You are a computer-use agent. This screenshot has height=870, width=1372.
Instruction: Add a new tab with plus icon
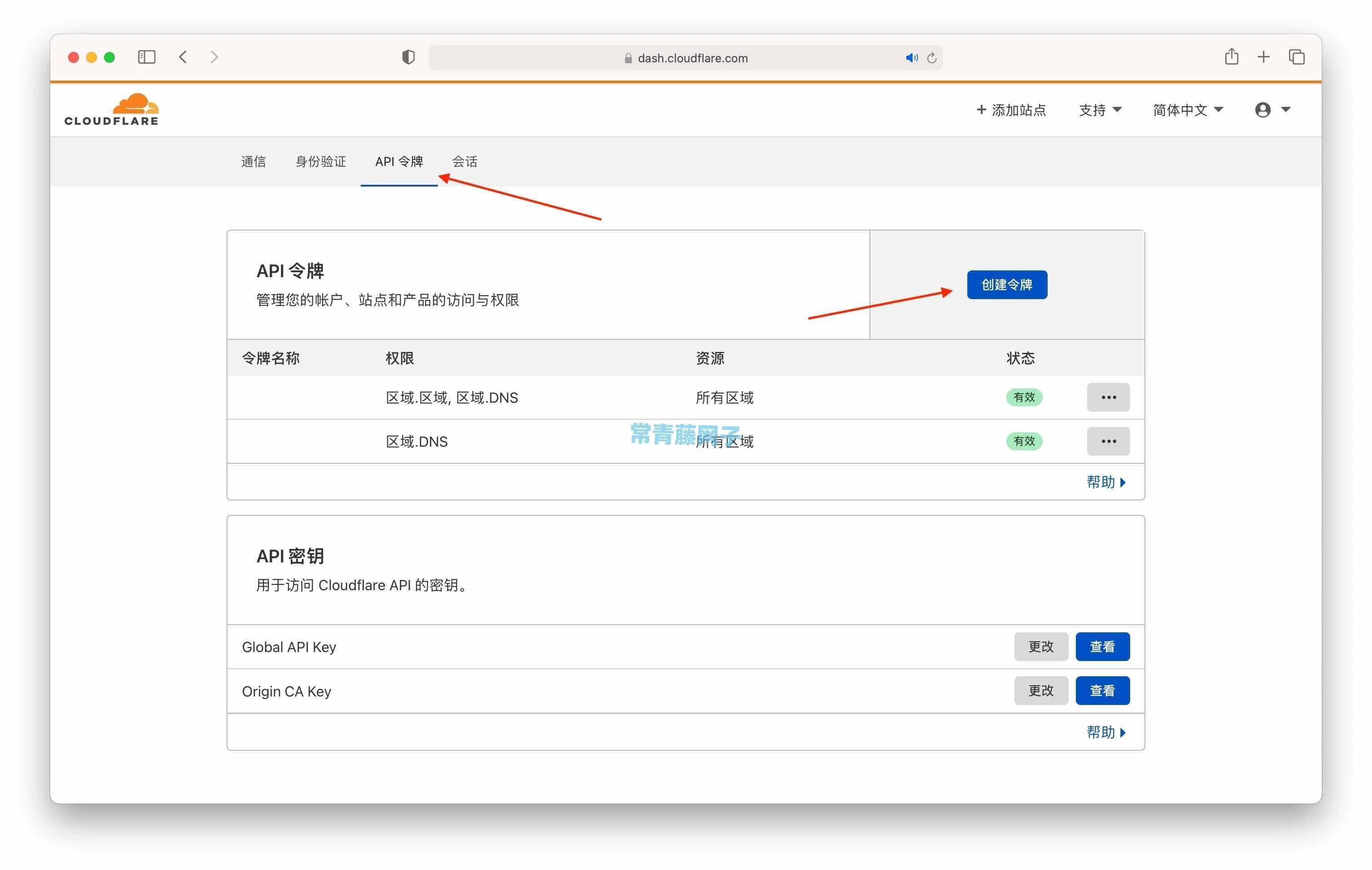point(1263,57)
